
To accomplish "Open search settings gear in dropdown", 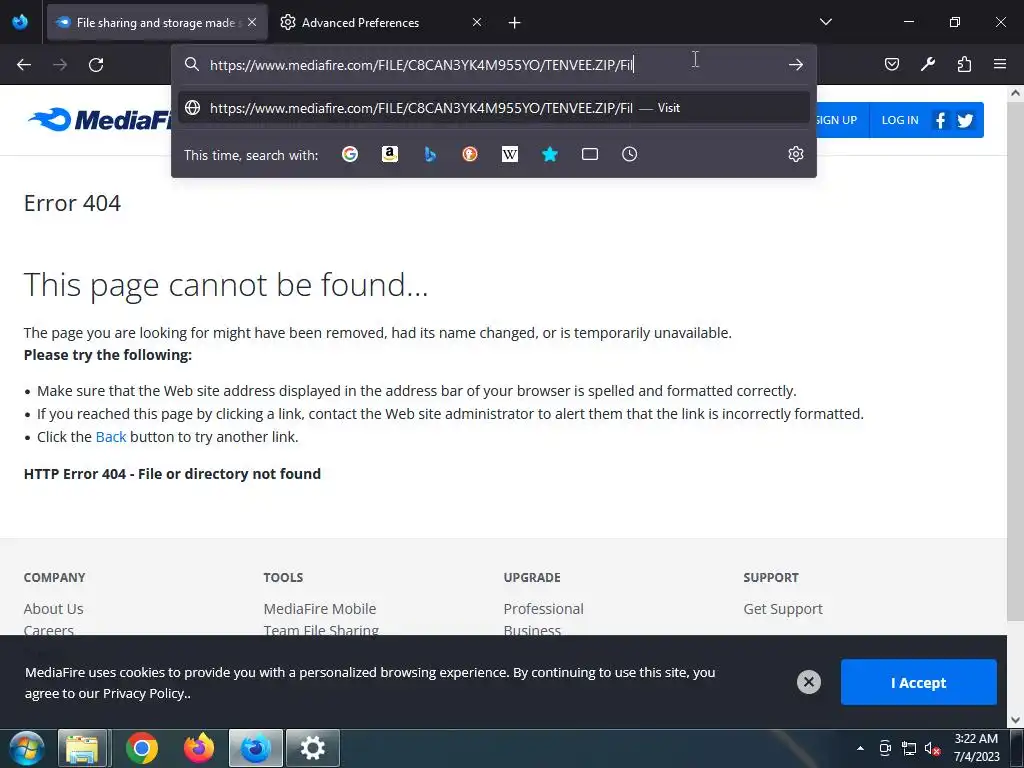I will [795, 154].
